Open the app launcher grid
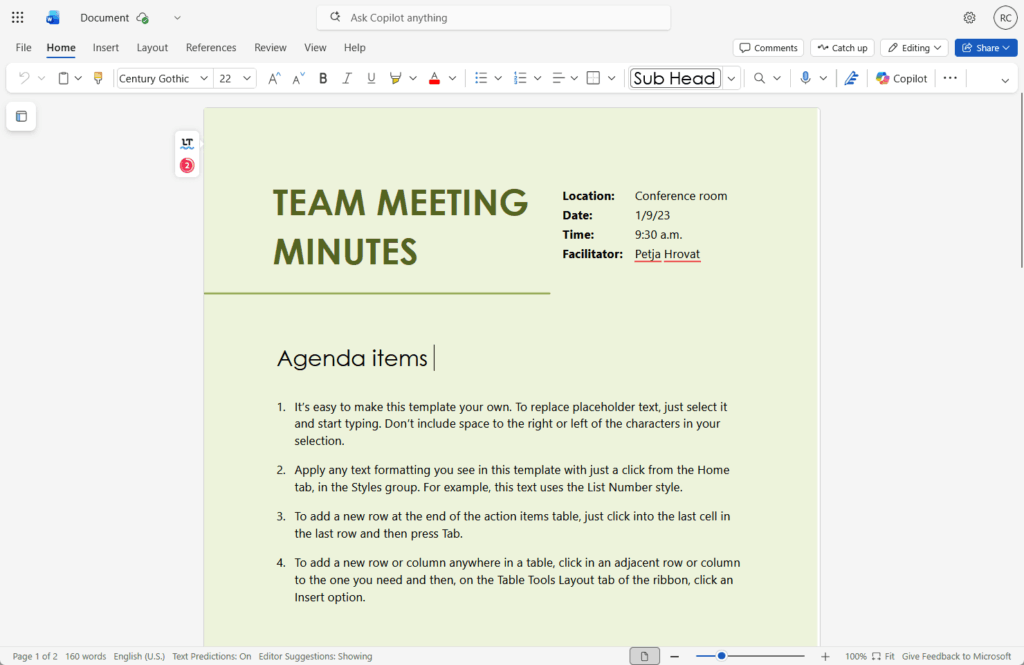The width and height of the screenshot is (1024, 665). pyautogui.click(x=18, y=18)
